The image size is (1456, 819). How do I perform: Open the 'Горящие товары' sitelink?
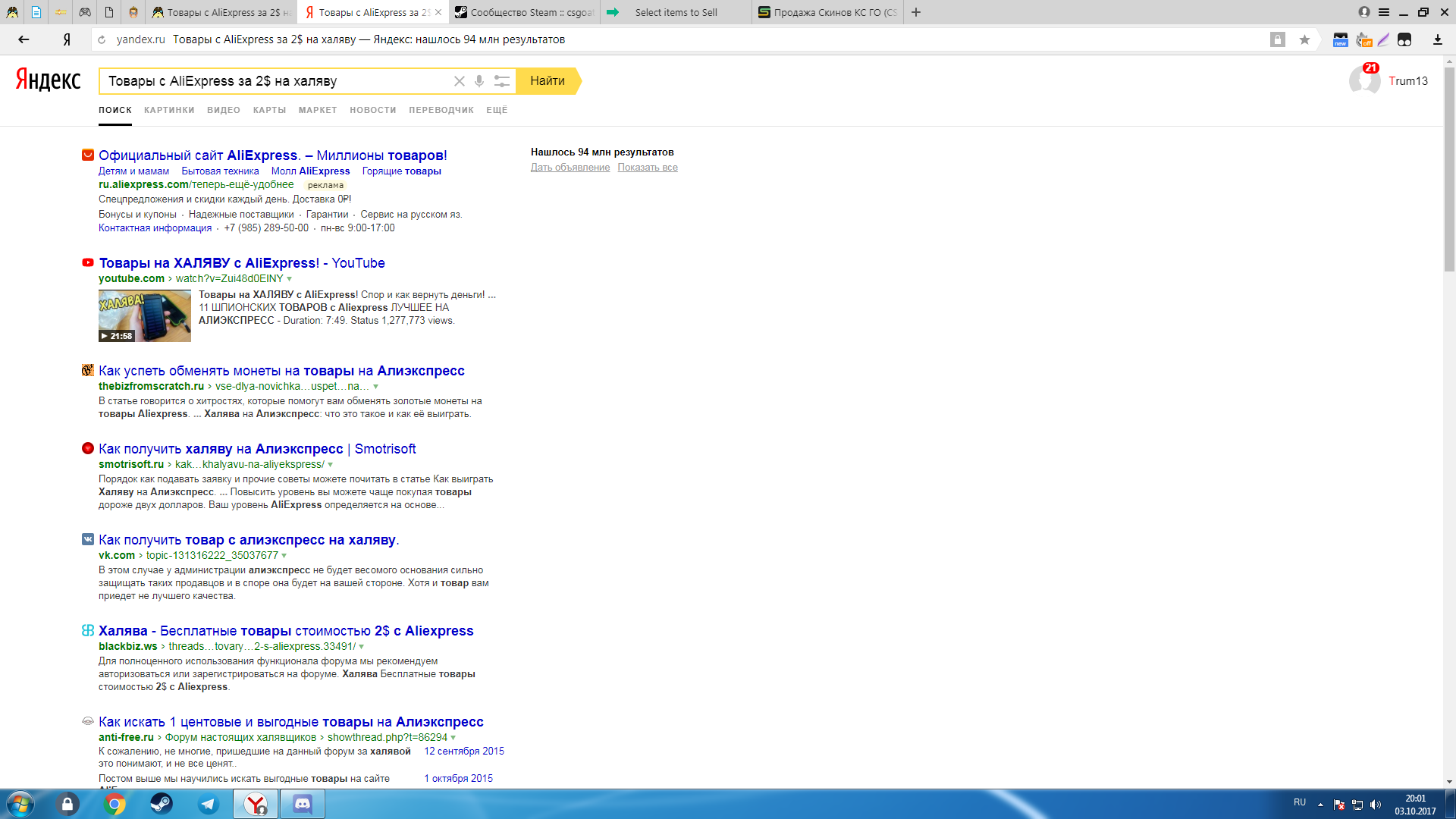pos(401,171)
